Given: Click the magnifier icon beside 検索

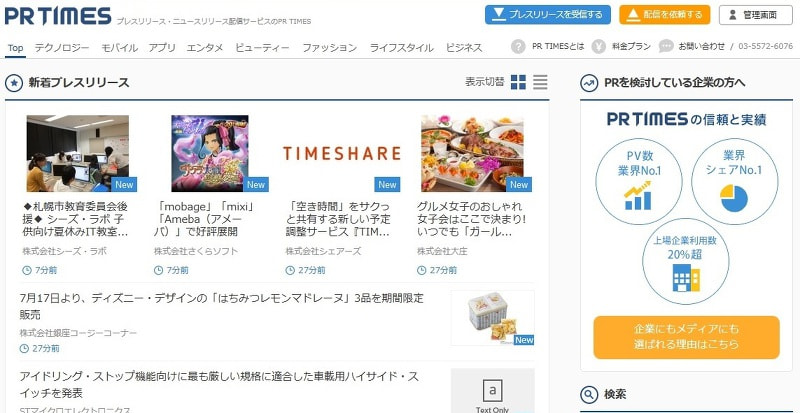Looking at the screenshot, I should (589, 394).
